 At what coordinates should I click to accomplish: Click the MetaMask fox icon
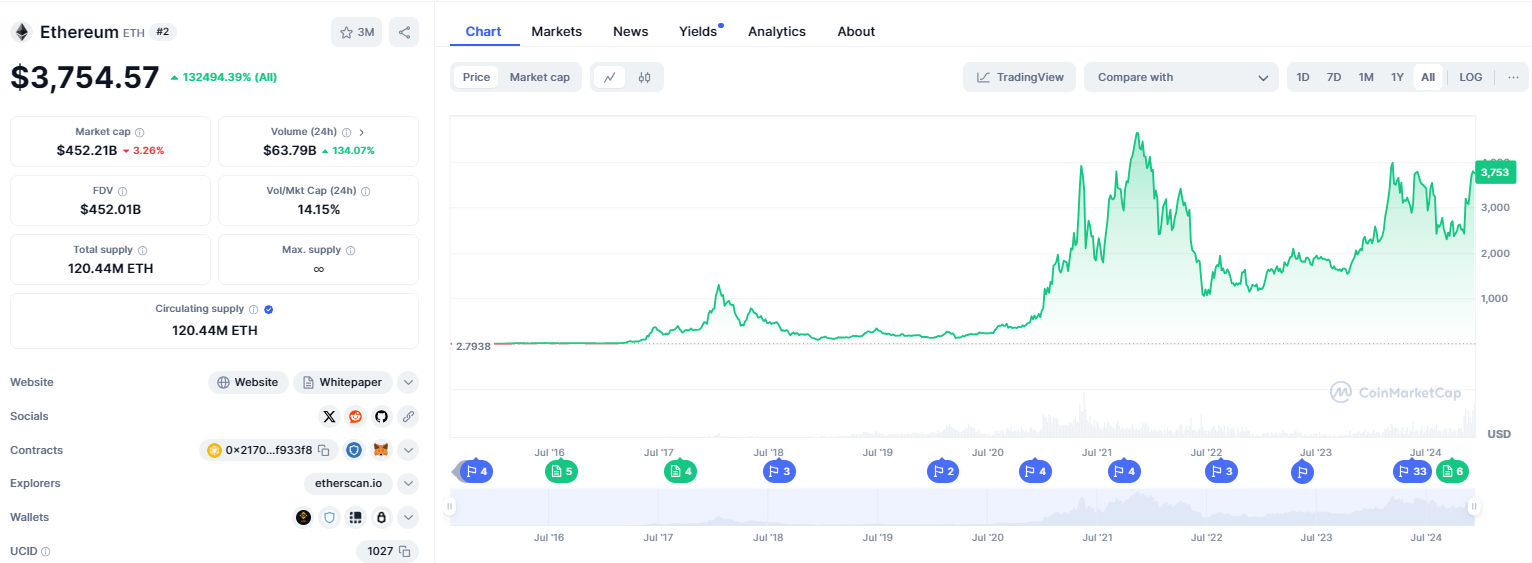[381, 450]
